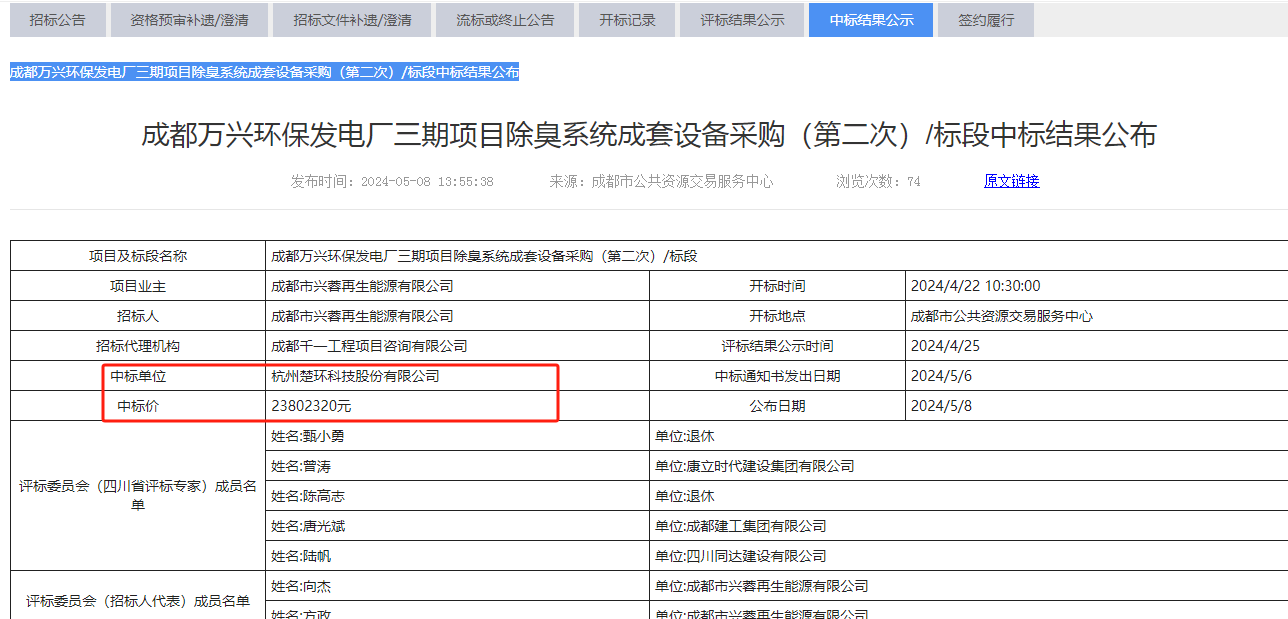Open the 原文链接 hyperlink
The image size is (1288, 619).
point(1012,181)
